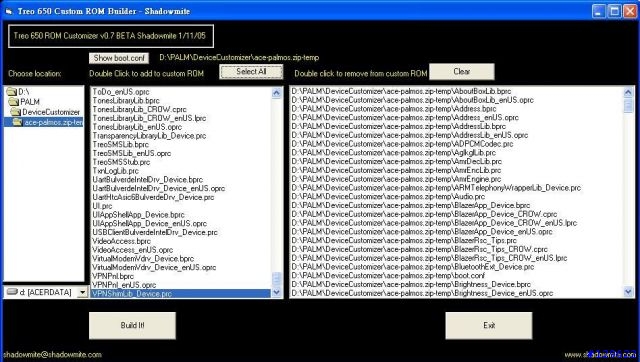This screenshot has width=640, height=362.
Task: Select highlighted VPNShimLib_Device.prc file
Action: tap(180, 293)
